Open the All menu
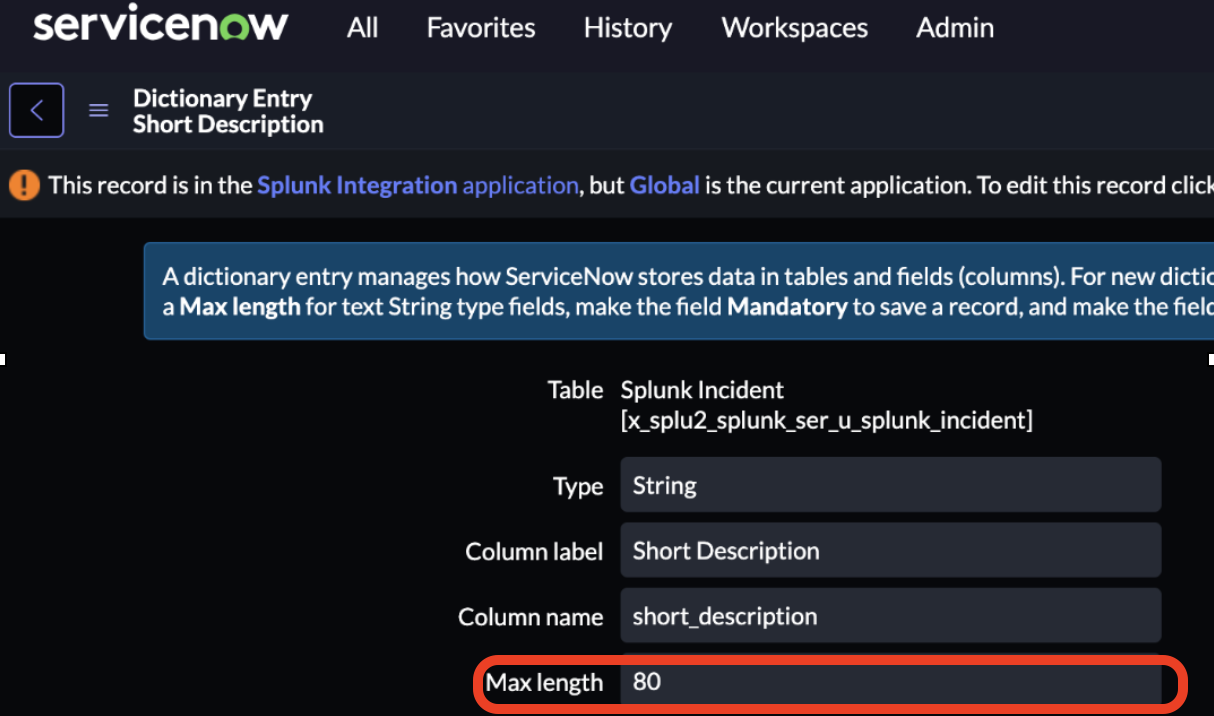Viewport: 1214px width, 716px height. (362, 28)
